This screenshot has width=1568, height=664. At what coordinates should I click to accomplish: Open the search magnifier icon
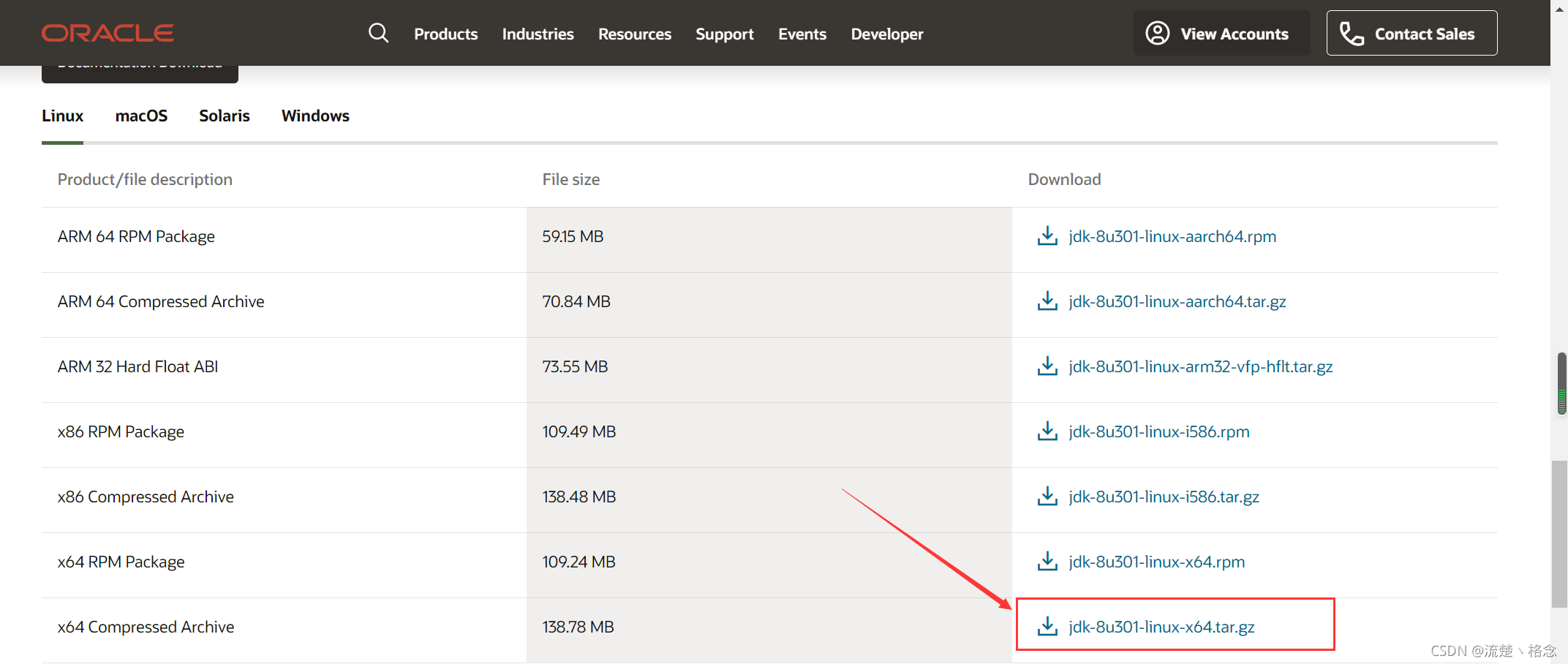click(378, 34)
